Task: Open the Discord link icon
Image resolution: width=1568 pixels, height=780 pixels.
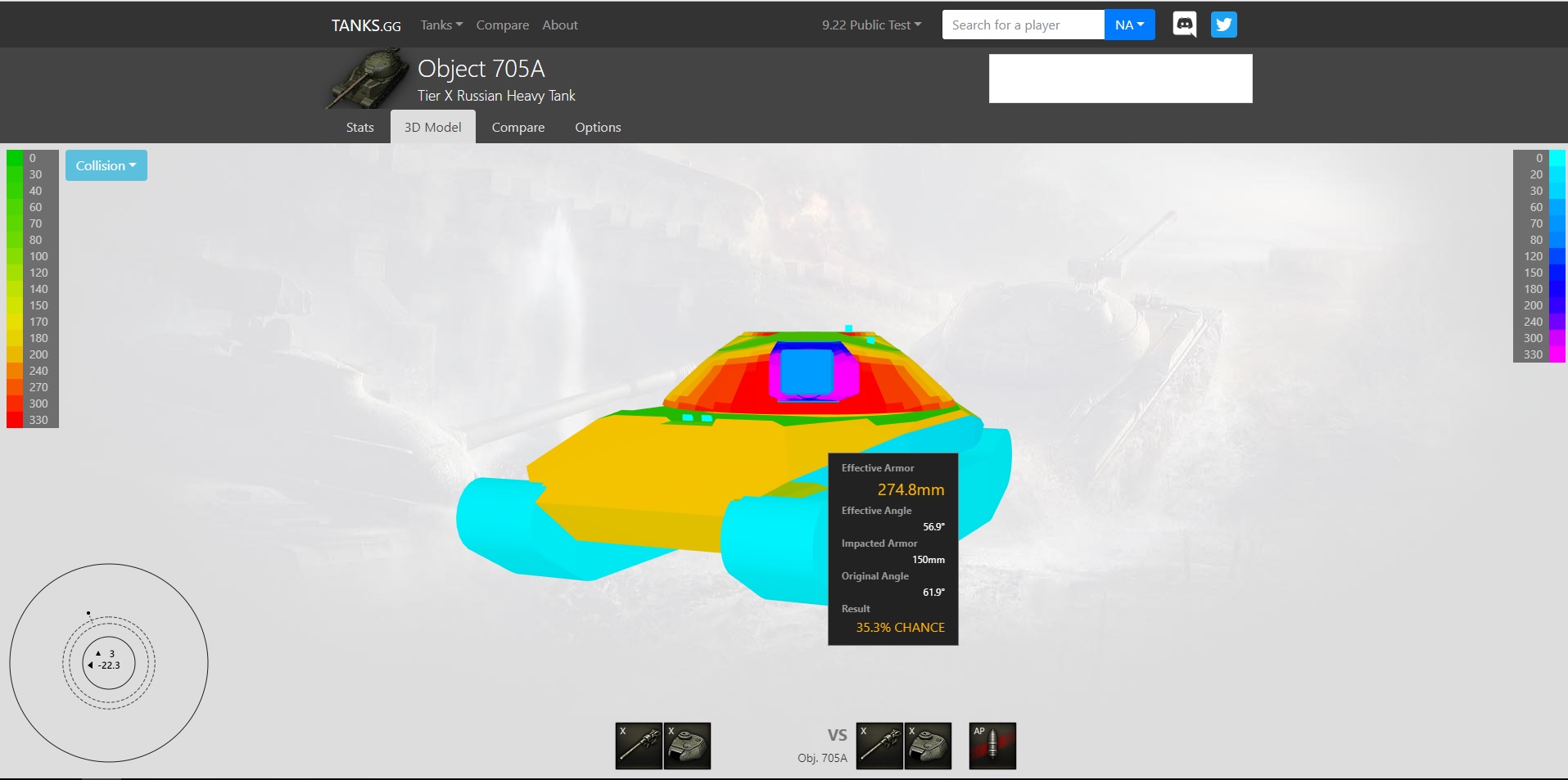Action: point(1184,25)
